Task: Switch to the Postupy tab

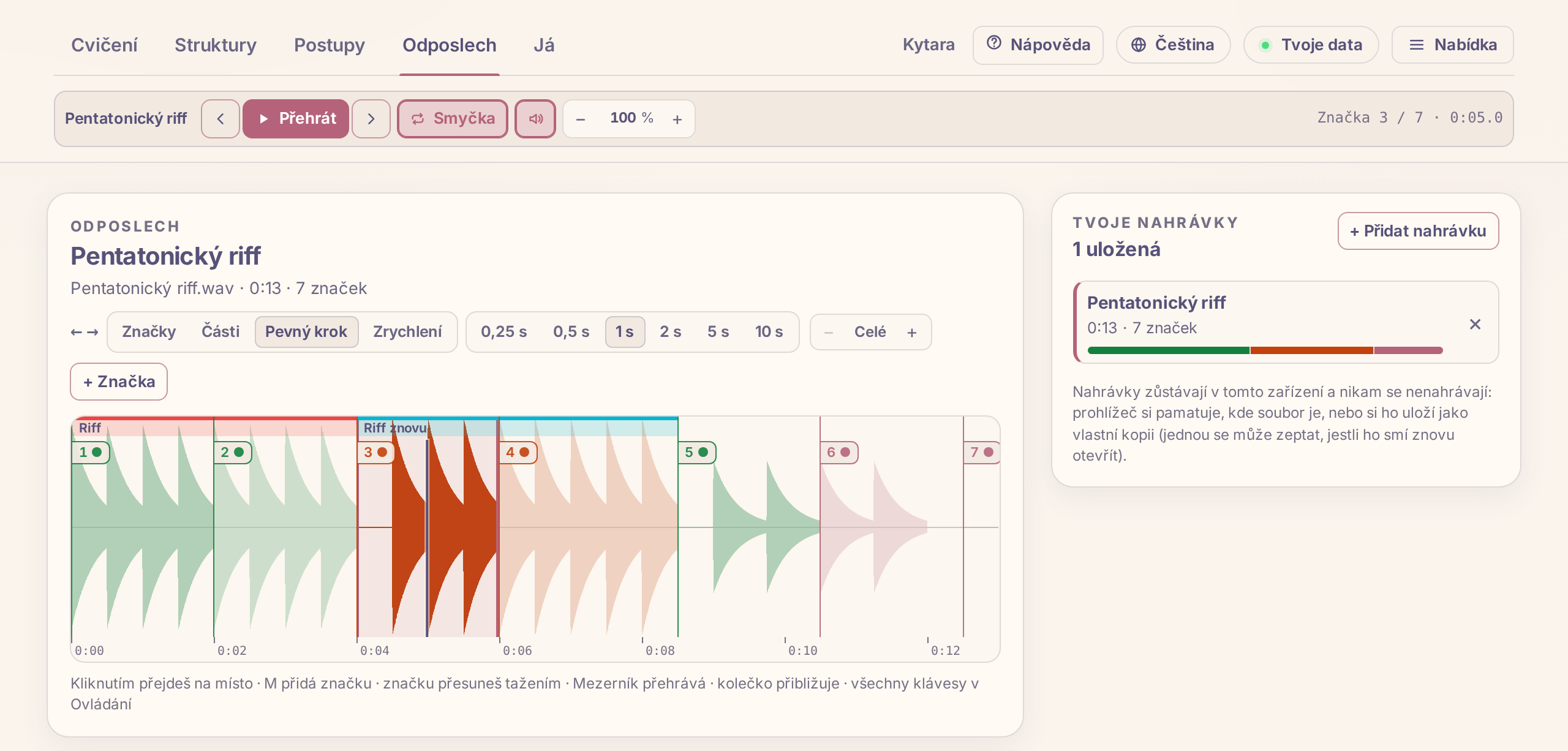Action: (x=330, y=45)
